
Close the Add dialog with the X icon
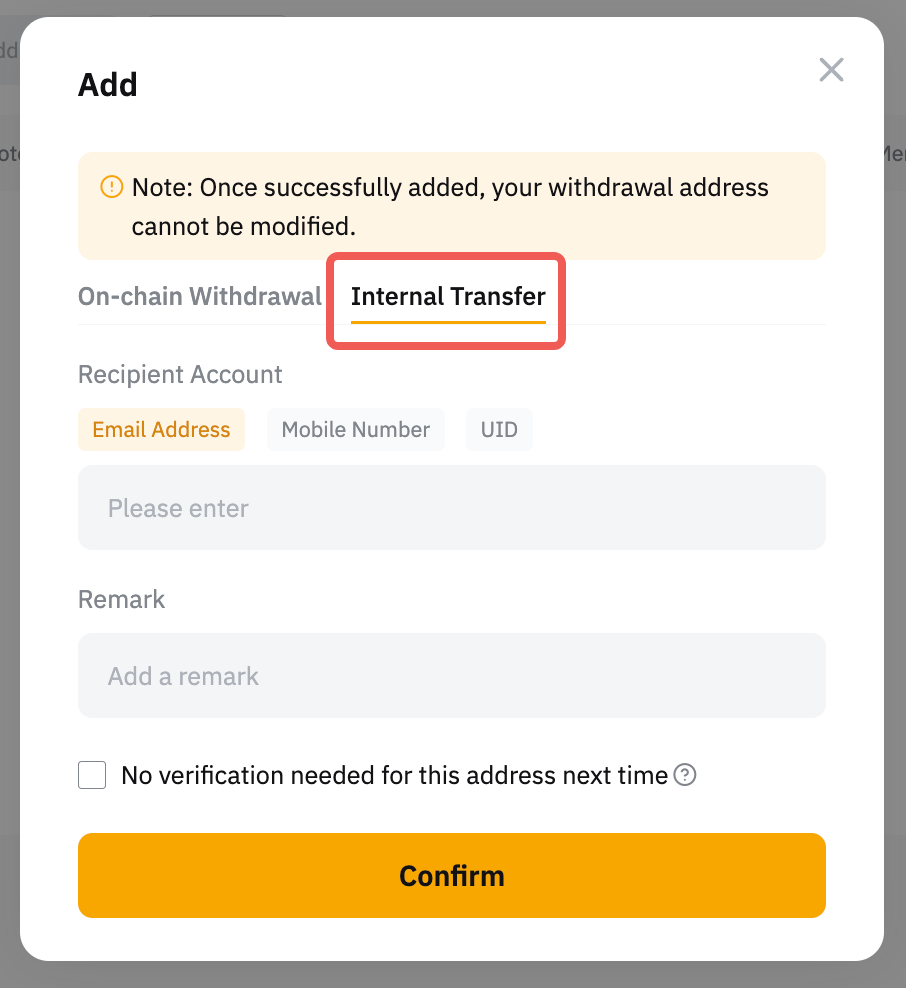(831, 70)
